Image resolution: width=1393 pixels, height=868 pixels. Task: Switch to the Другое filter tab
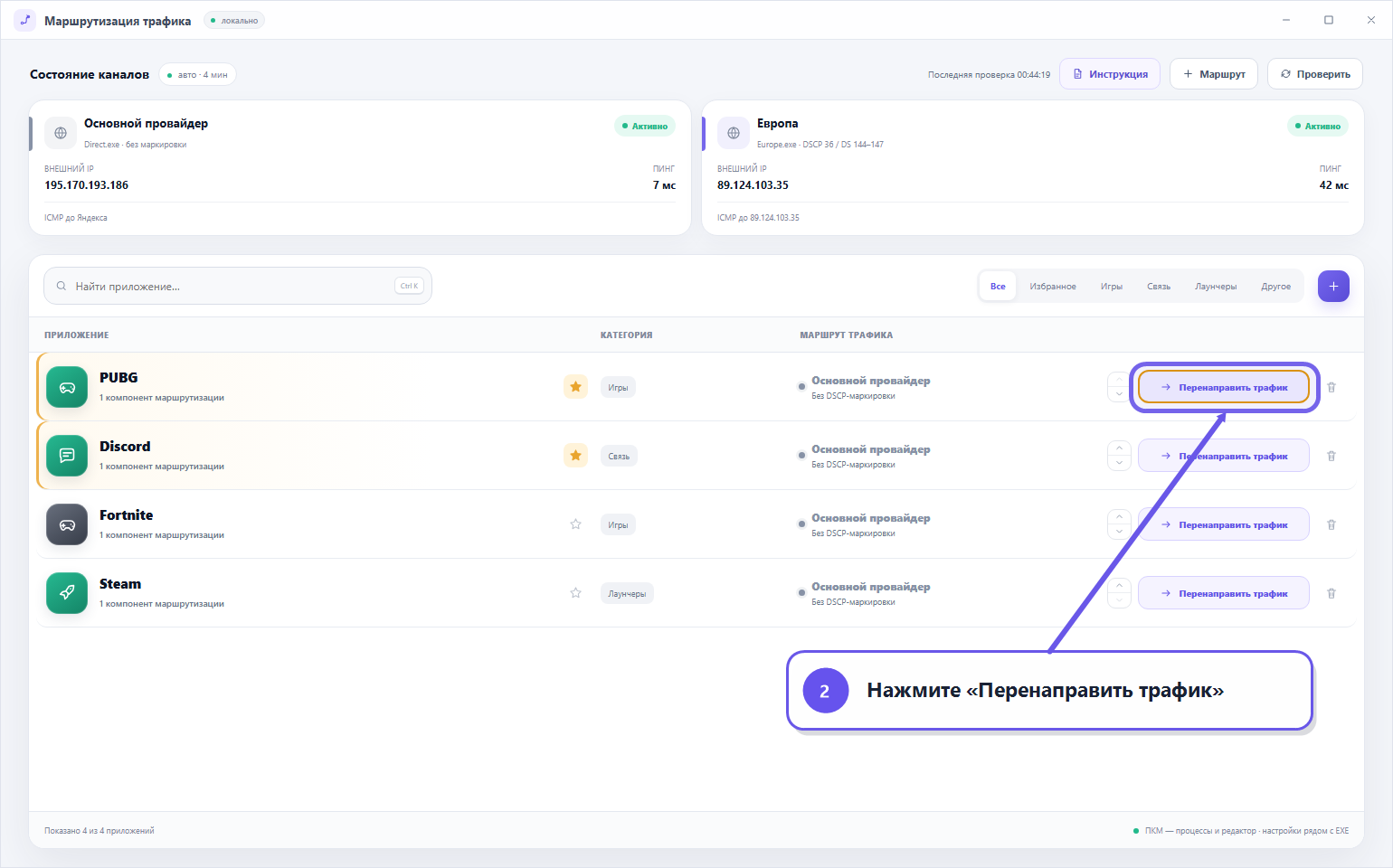click(x=1276, y=286)
